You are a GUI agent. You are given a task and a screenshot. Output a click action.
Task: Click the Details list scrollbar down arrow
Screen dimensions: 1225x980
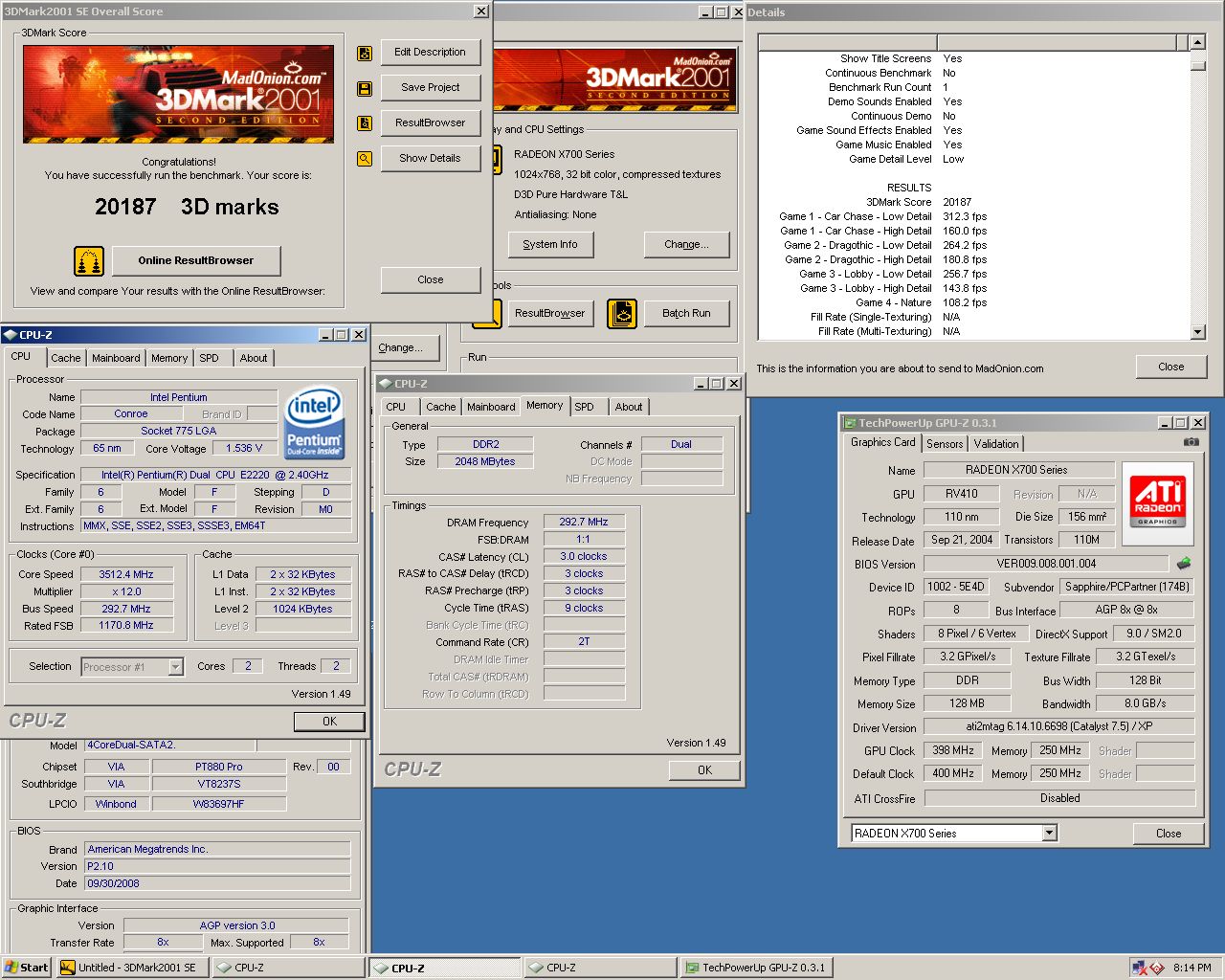(1197, 332)
